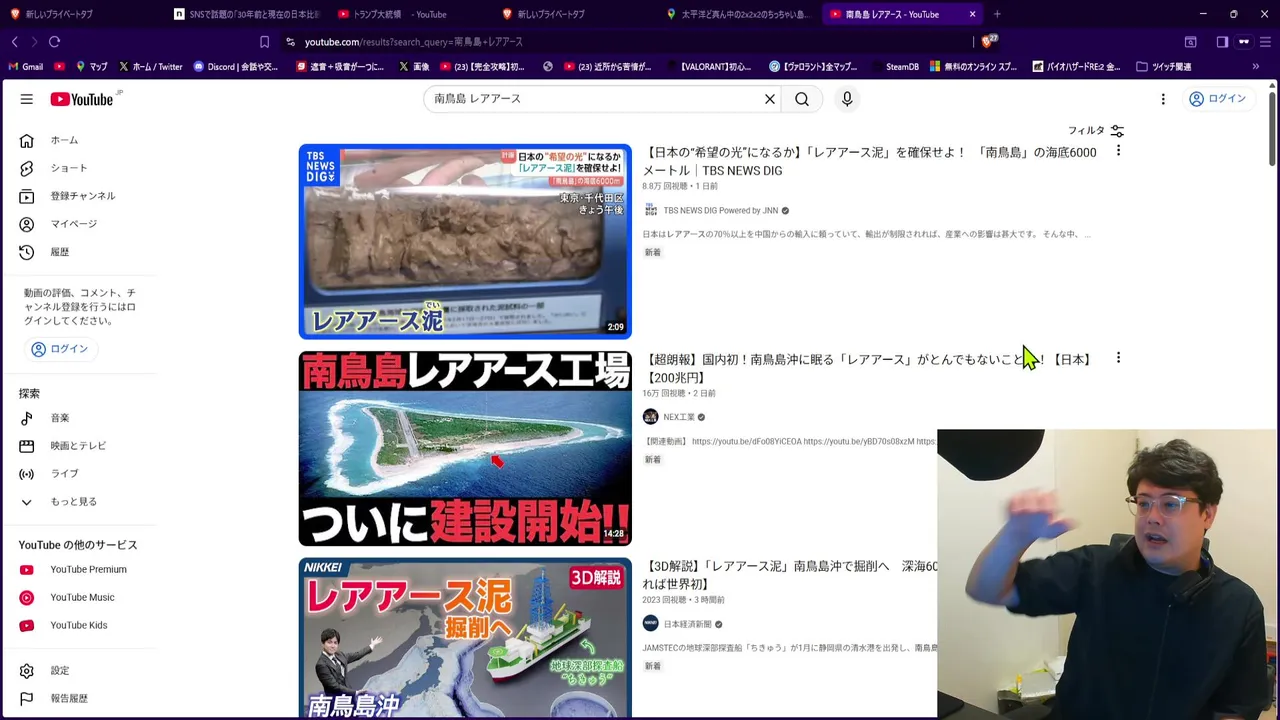Bookmark this page with the bookmark icon
1280x720 pixels.
click(264, 42)
